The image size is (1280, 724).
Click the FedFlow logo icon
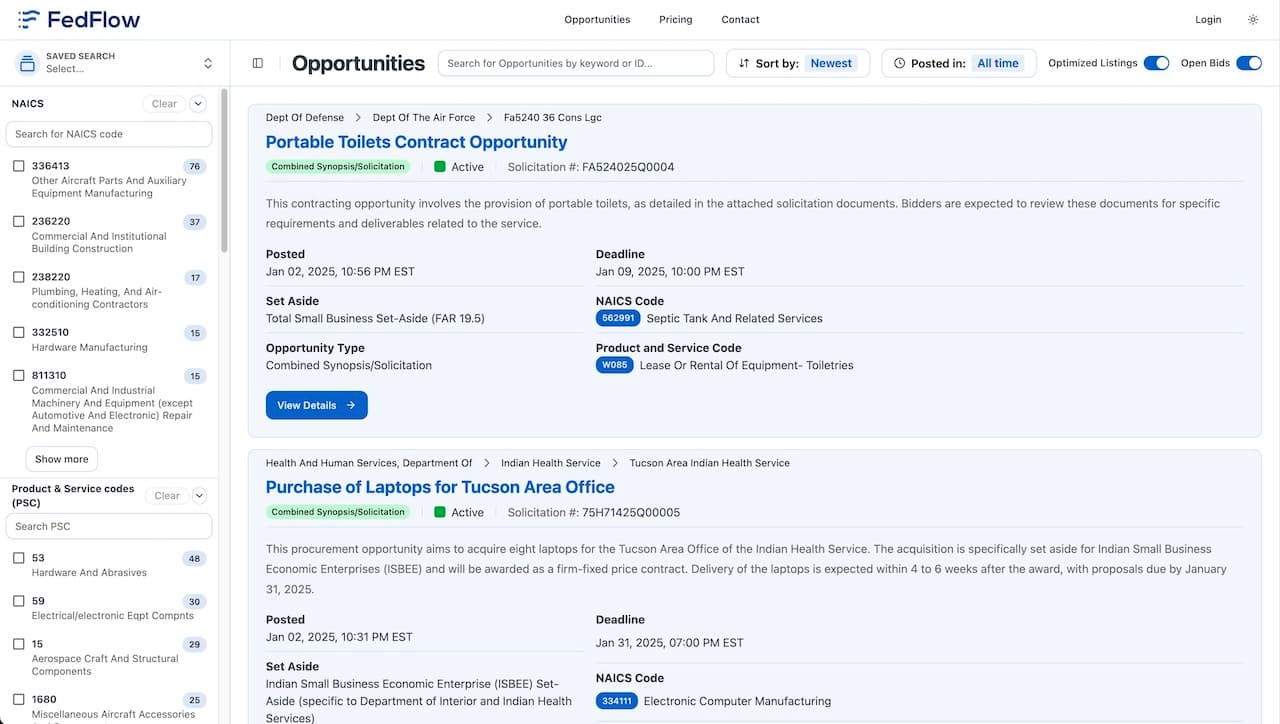(x=27, y=19)
